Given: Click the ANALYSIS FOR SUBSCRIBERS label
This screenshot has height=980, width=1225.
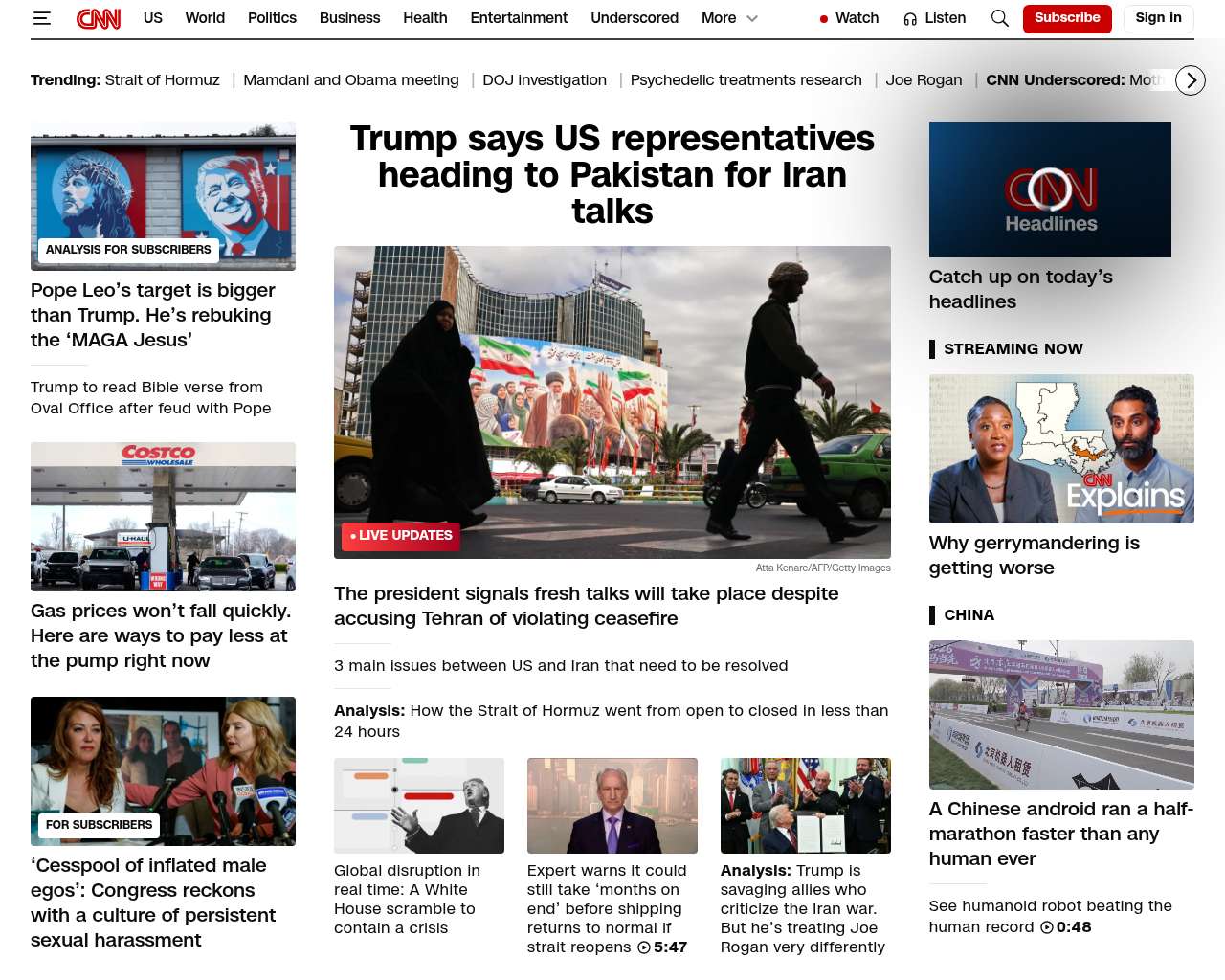Looking at the screenshot, I should [x=128, y=250].
